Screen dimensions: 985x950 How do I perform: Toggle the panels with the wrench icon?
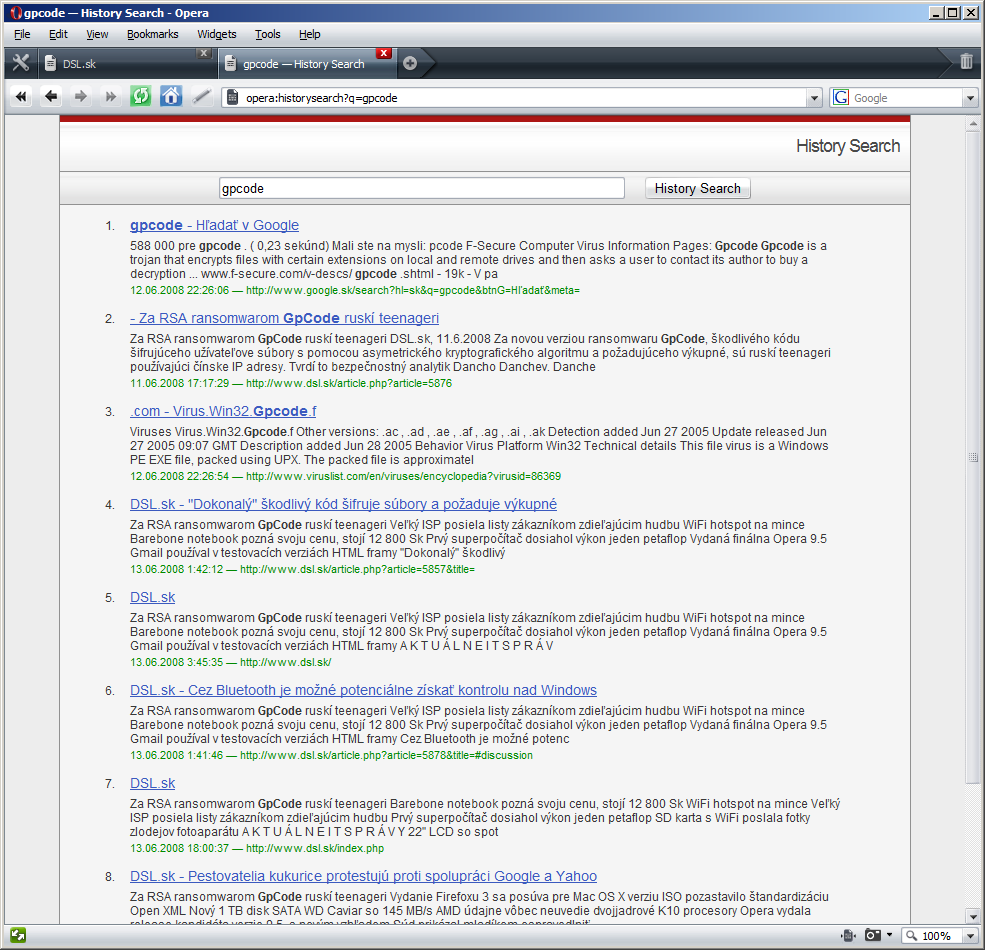21,63
